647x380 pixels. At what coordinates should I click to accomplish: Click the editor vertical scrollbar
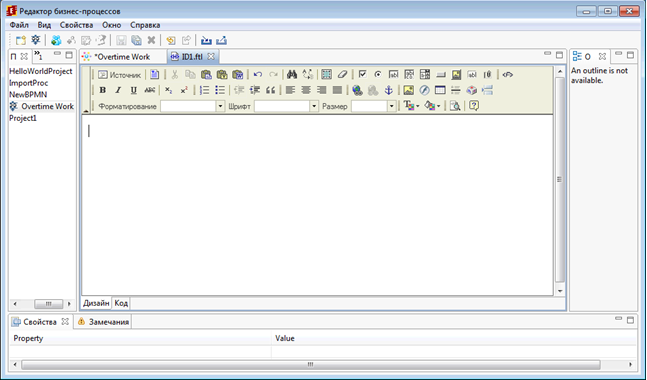(560, 180)
